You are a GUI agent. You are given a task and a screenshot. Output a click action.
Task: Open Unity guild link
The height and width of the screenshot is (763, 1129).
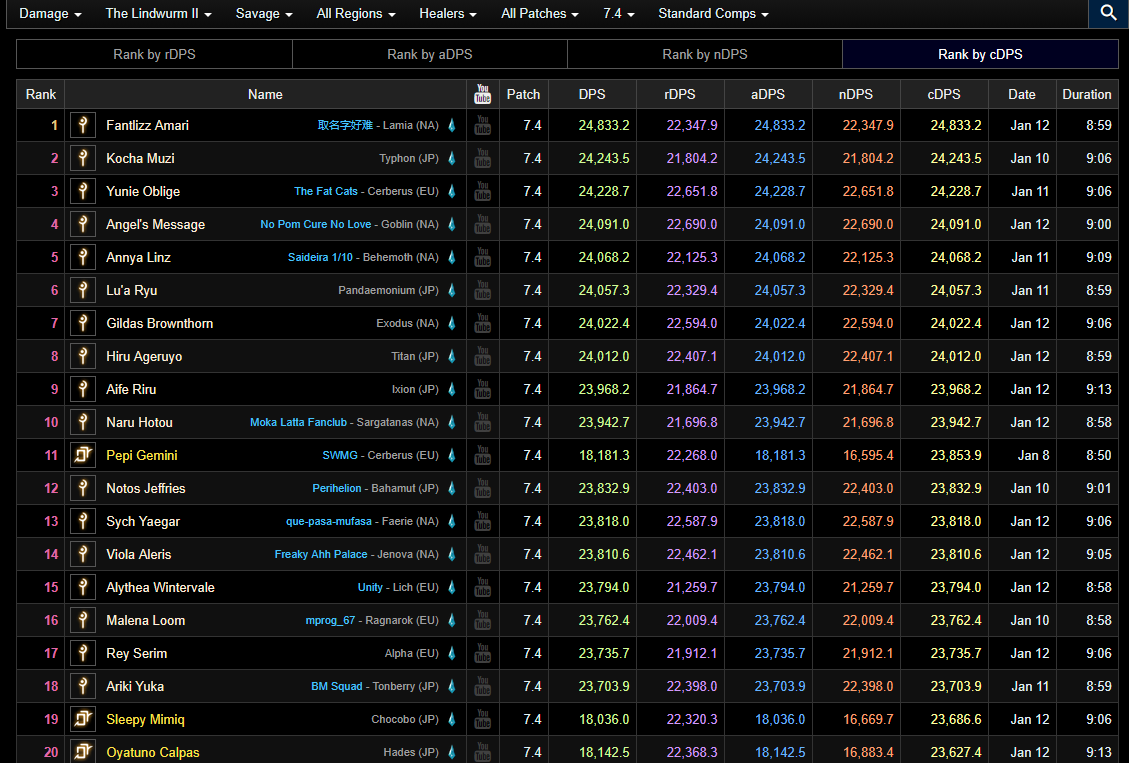coord(370,587)
